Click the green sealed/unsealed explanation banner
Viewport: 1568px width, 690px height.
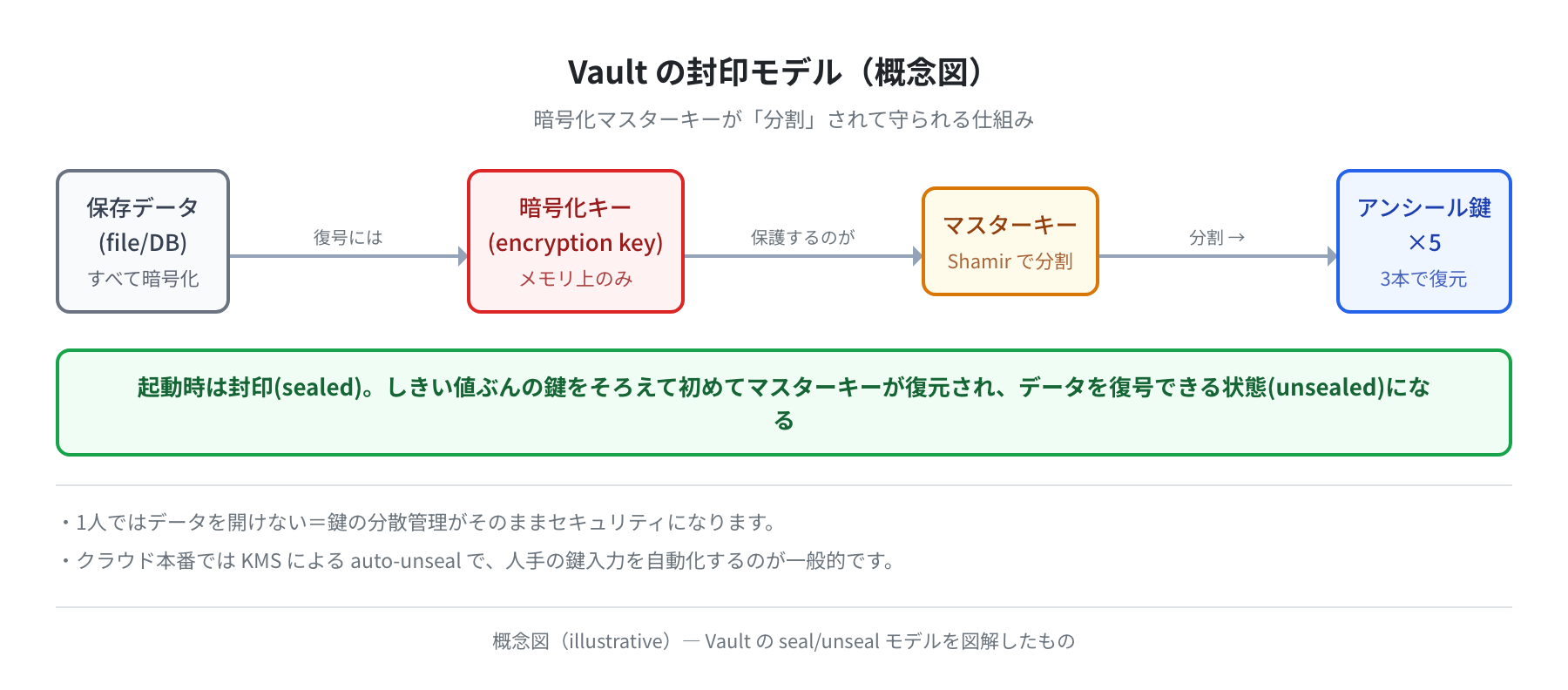[784, 402]
